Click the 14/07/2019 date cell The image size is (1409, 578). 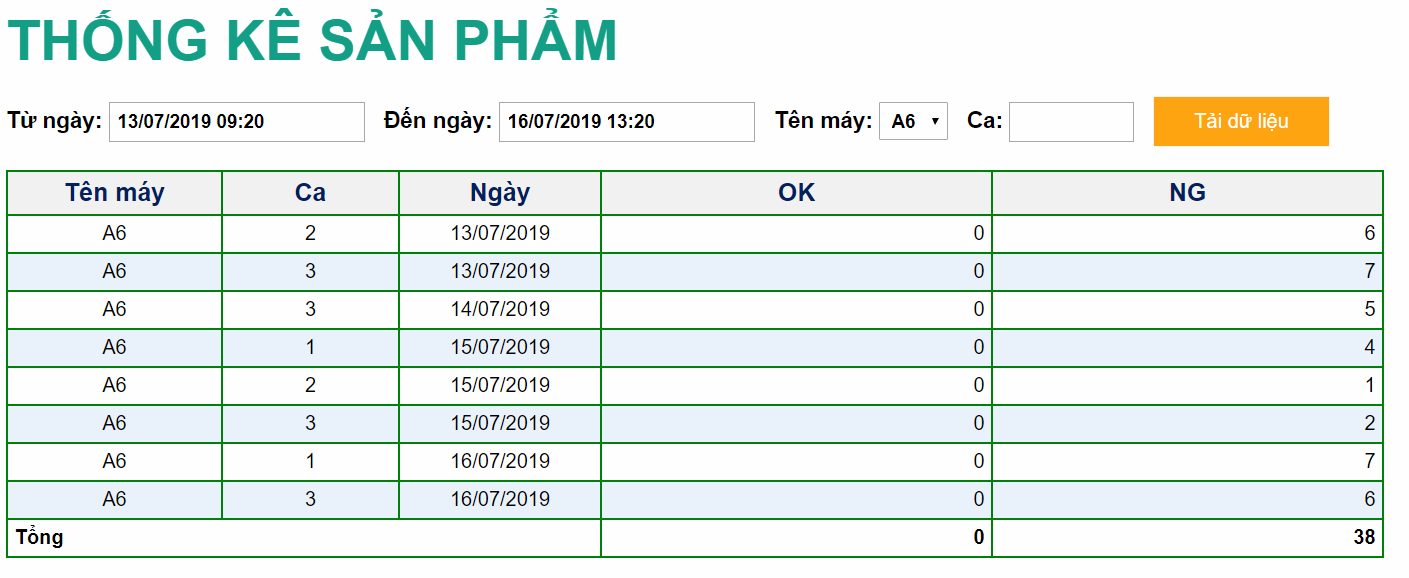pyautogui.click(x=500, y=309)
